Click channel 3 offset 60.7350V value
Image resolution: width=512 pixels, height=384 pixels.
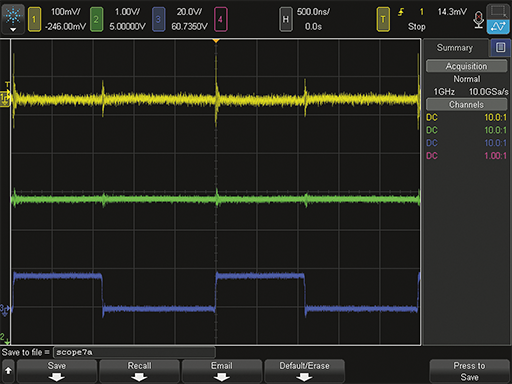point(189,26)
